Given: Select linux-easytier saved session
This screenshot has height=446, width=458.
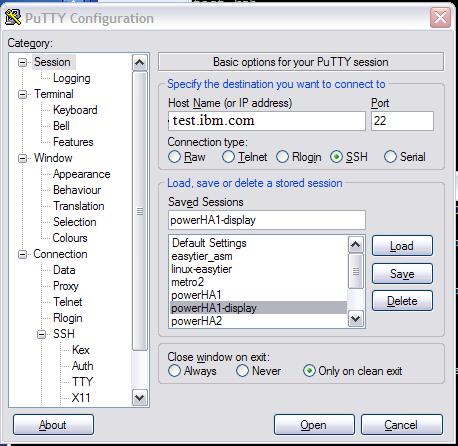Looking at the screenshot, I should [259, 269].
